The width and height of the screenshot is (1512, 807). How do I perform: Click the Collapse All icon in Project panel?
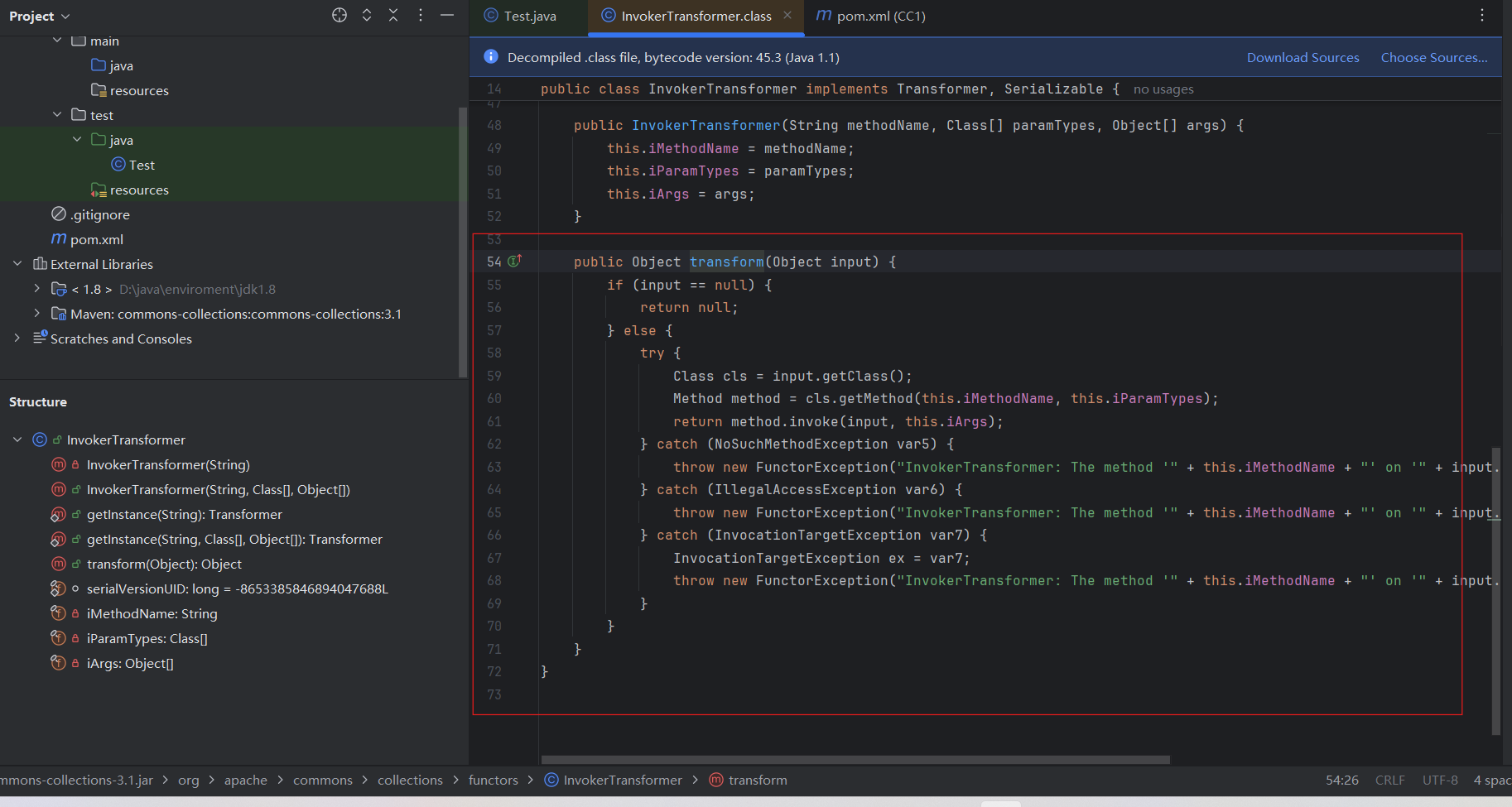(x=393, y=15)
